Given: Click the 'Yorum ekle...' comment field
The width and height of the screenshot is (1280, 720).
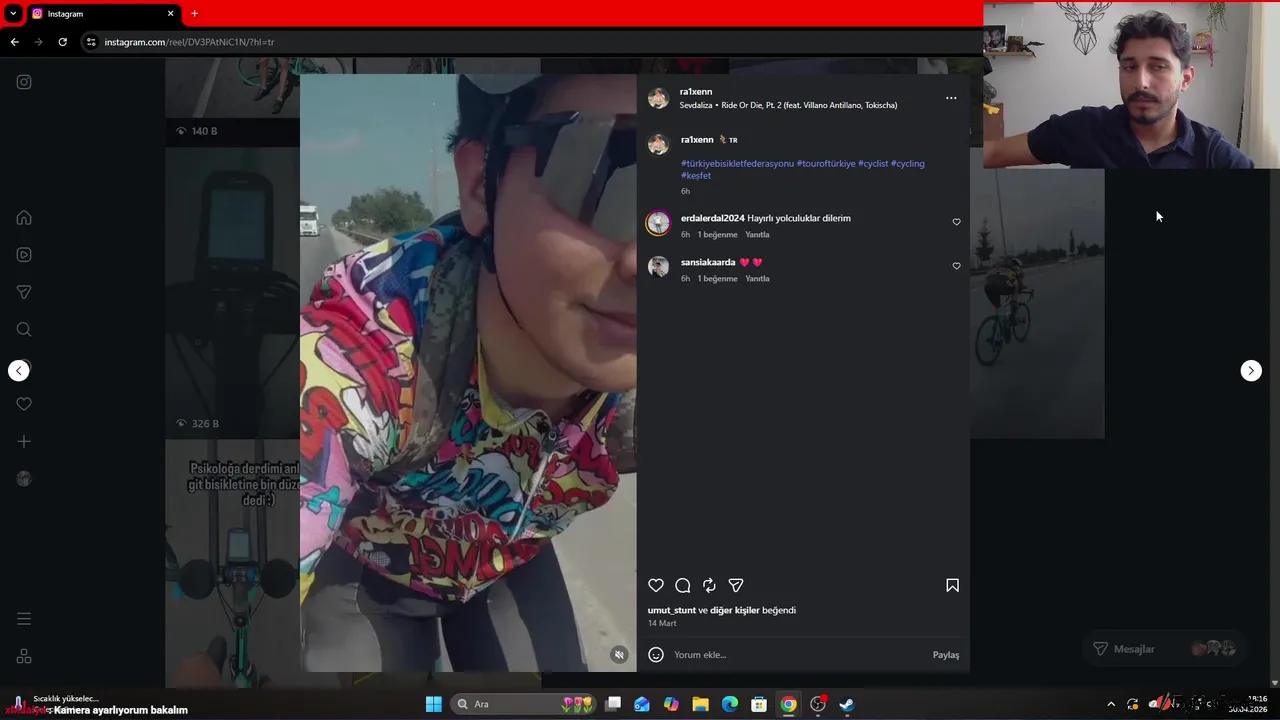Looking at the screenshot, I should point(798,655).
